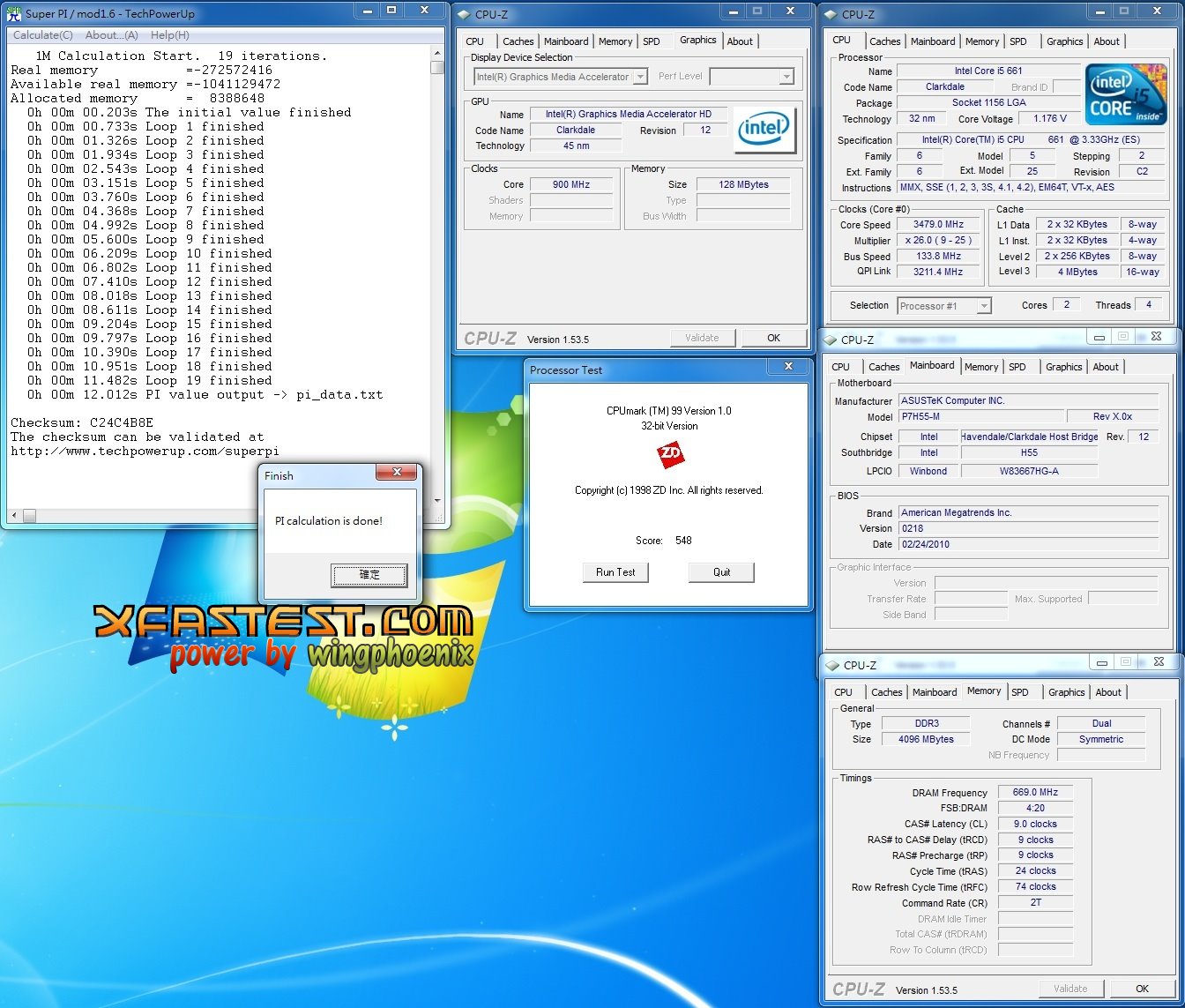Click the chip icon in the CPU-Z Mainboard window title bar
The image size is (1185, 1008).
tap(829, 340)
